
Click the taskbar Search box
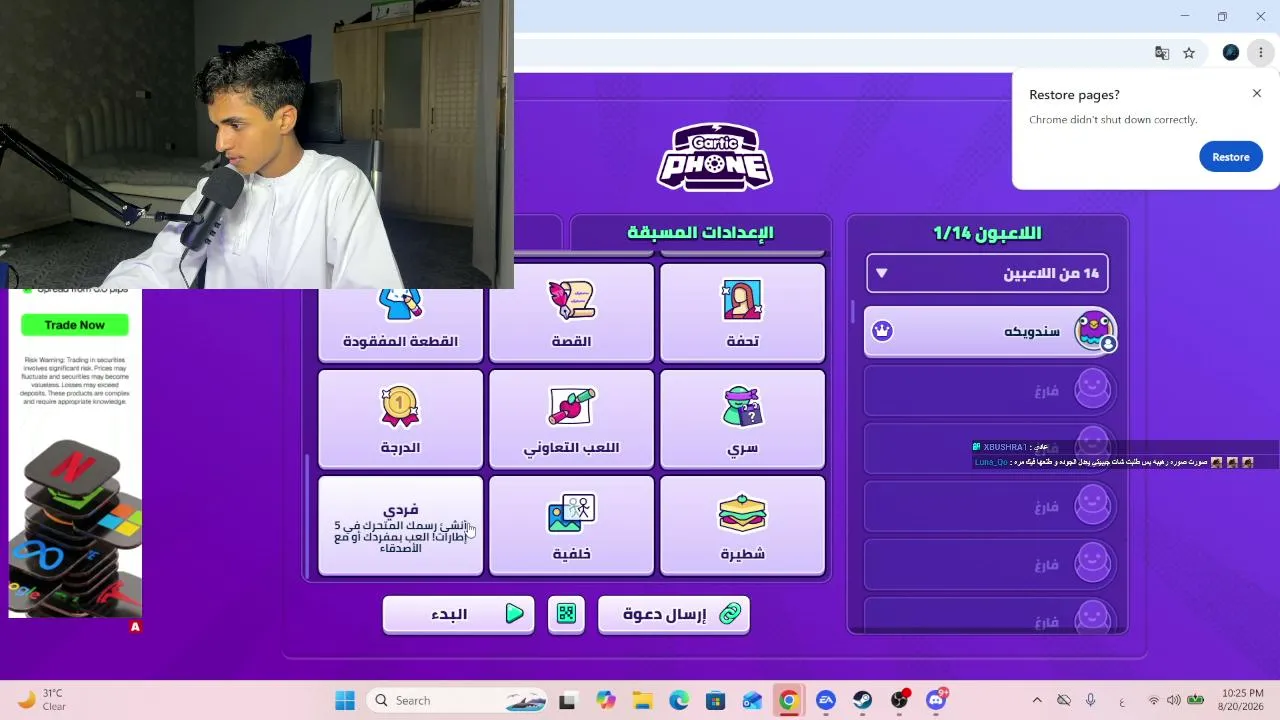coord(457,701)
